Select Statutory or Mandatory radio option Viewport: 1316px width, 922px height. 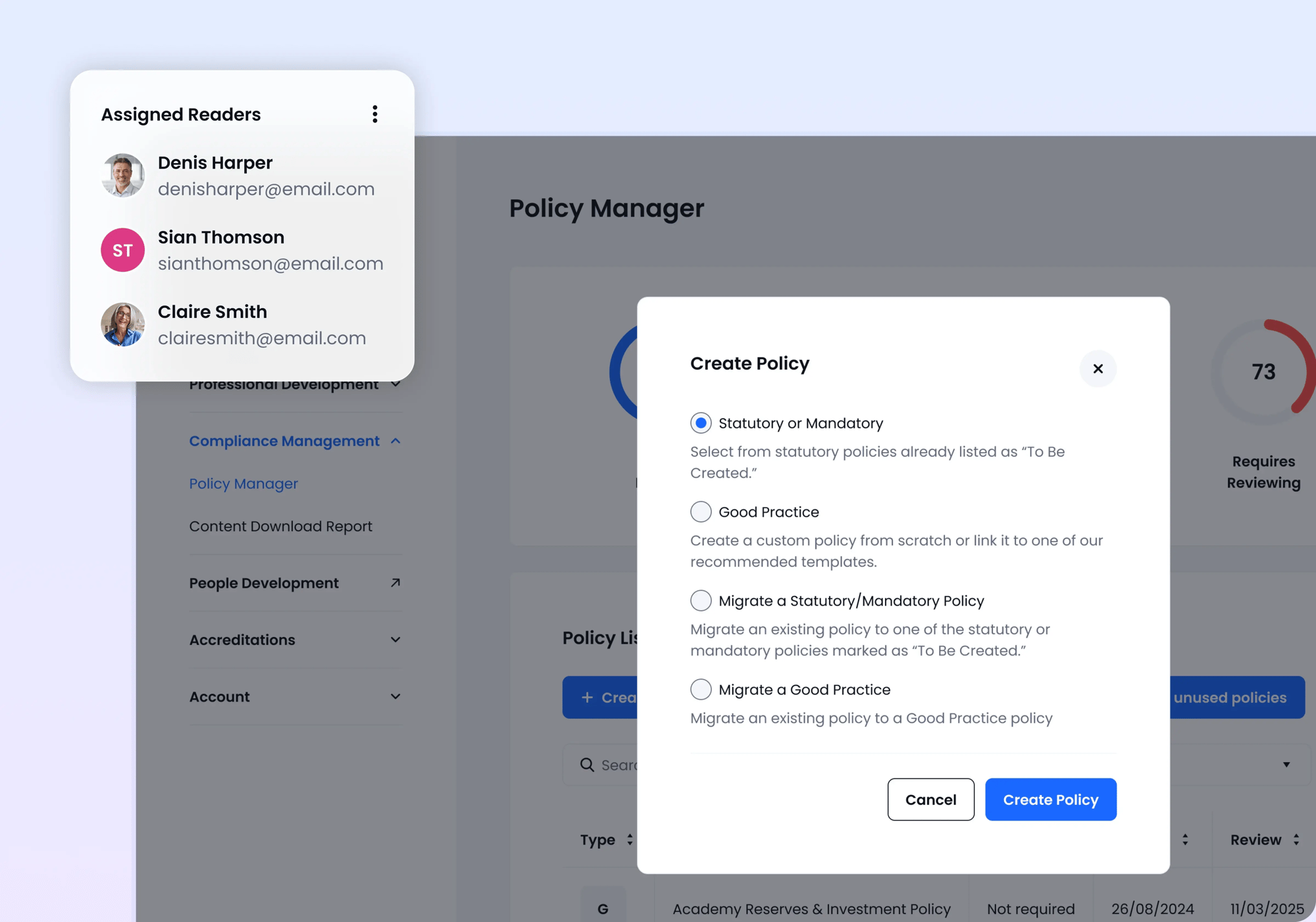tap(701, 423)
